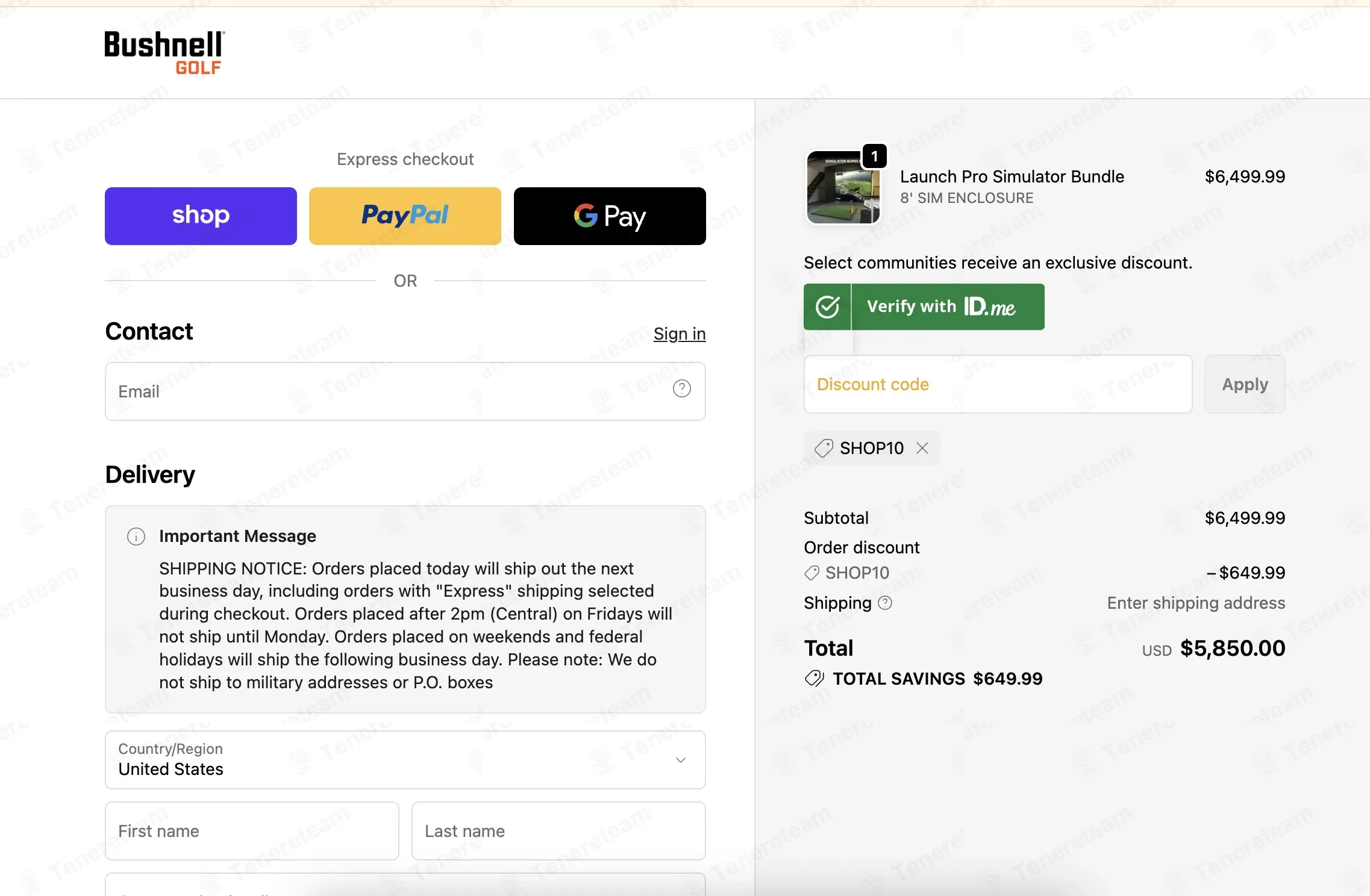1370x896 pixels.
Task: Click the '8' SIM ENCLOSURE' variant text
Action: [966, 198]
